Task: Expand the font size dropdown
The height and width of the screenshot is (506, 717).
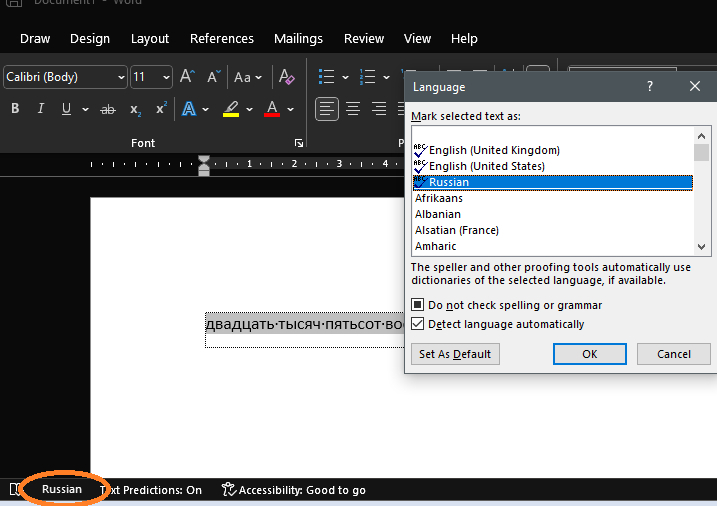Action: pyautogui.click(x=165, y=77)
